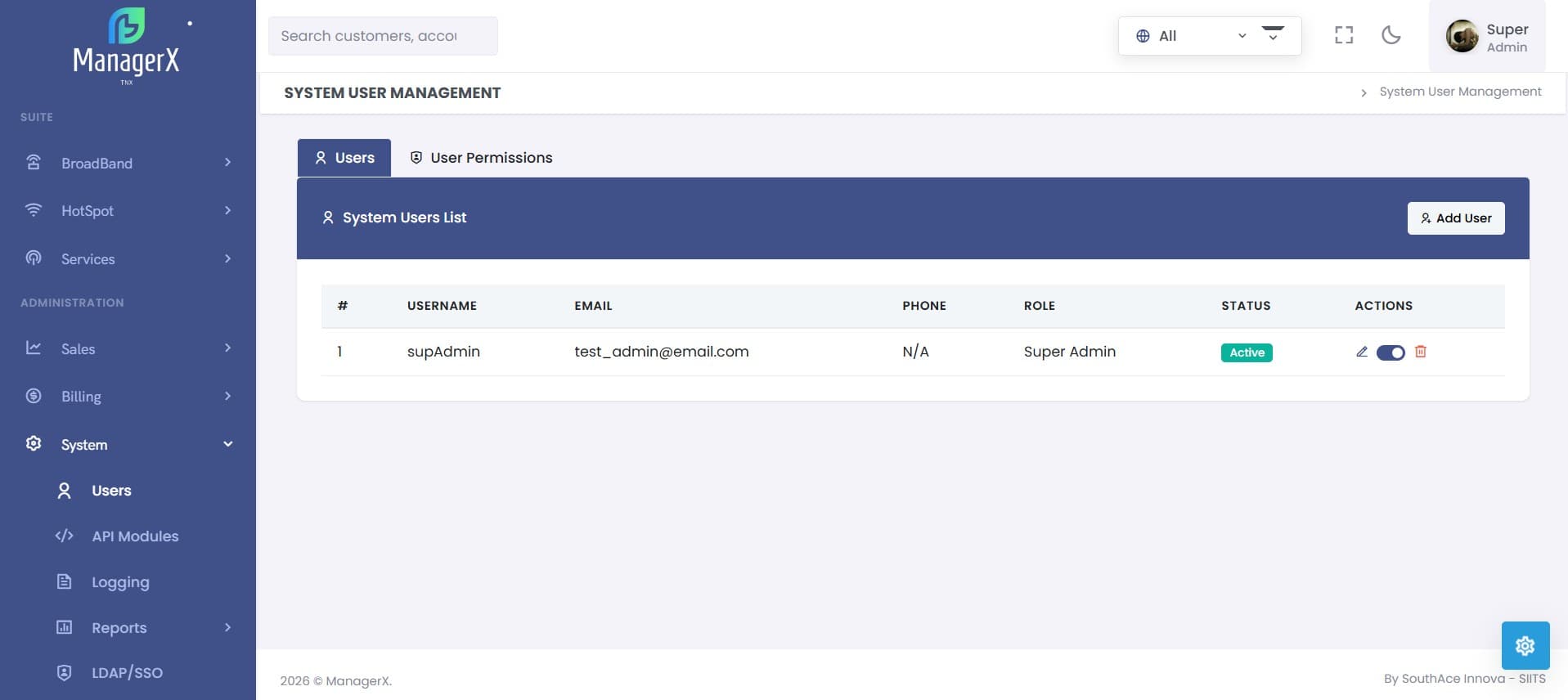Focus the Search customers input field
This screenshot has width=1568, height=700.
(383, 36)
